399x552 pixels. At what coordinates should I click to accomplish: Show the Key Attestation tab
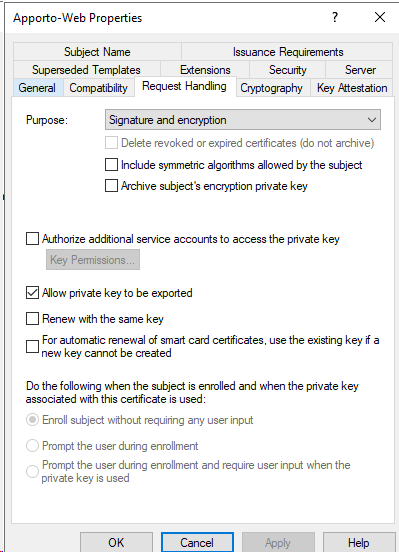pos(352,88)
